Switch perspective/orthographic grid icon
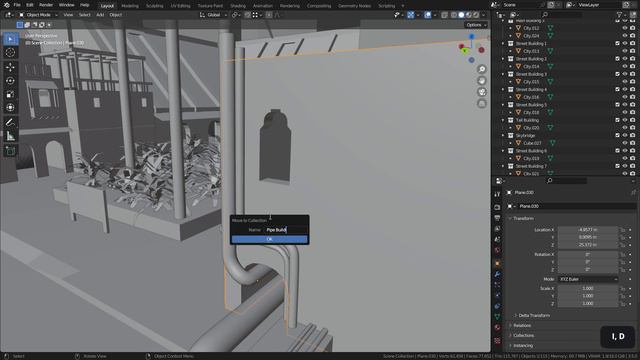The height and width of the screenshot is (360, 640). pyautogui.click(x=482, y=103)
